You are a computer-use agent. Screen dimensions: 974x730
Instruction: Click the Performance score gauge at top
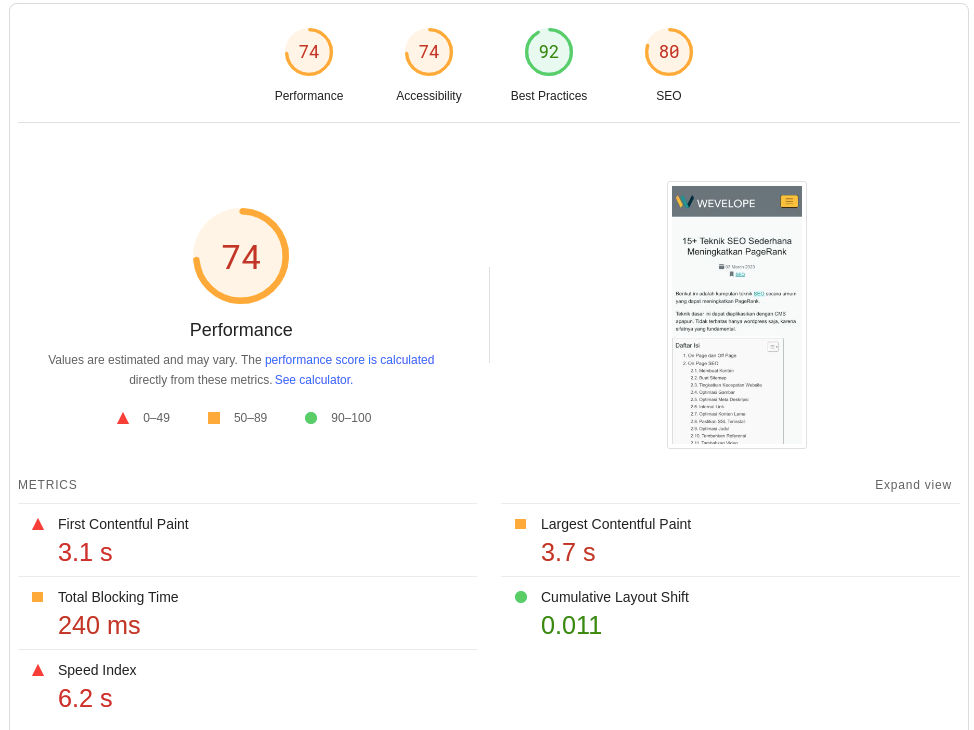point(308,52)
